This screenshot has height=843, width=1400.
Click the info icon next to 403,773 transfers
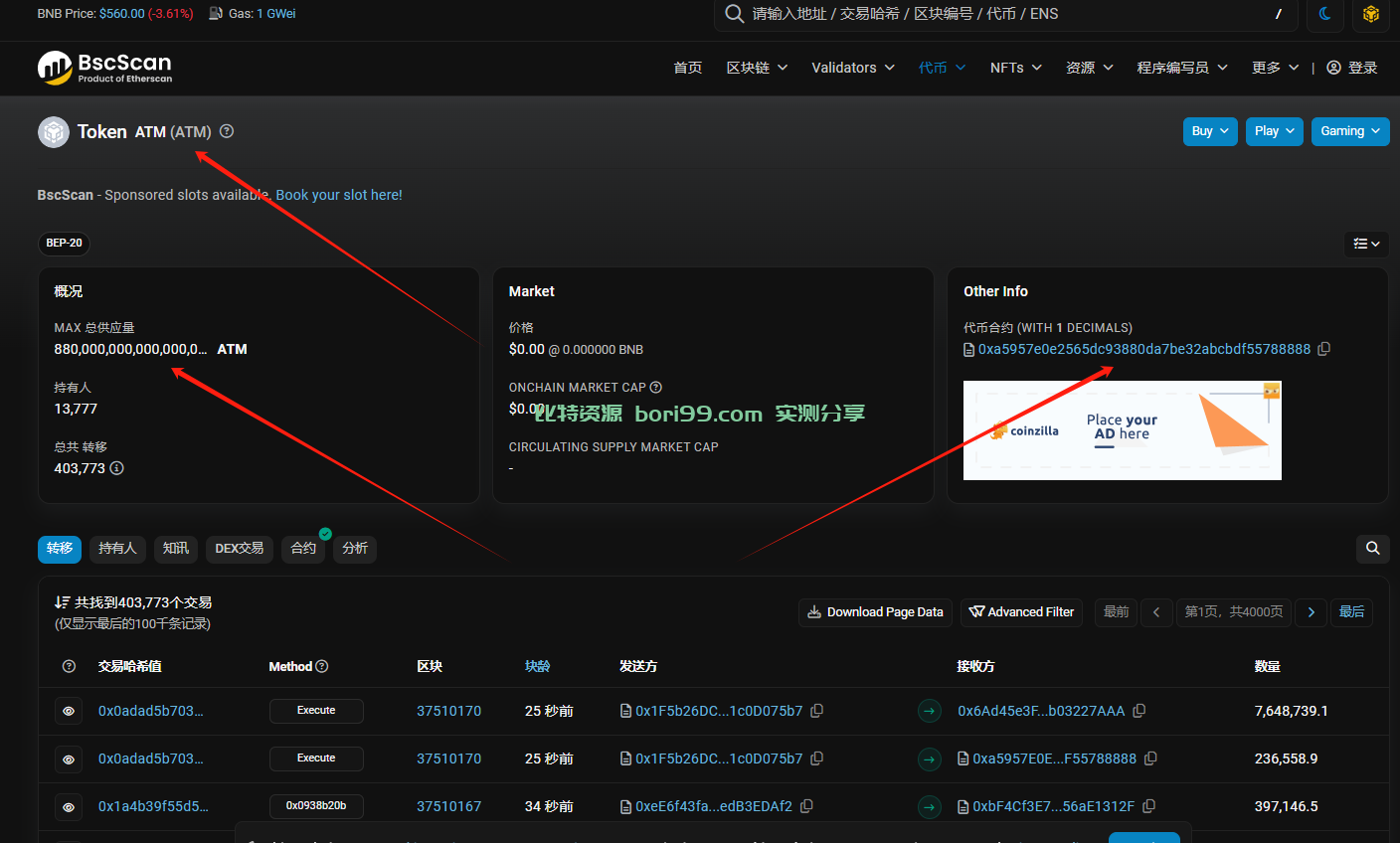pos(116,468)
